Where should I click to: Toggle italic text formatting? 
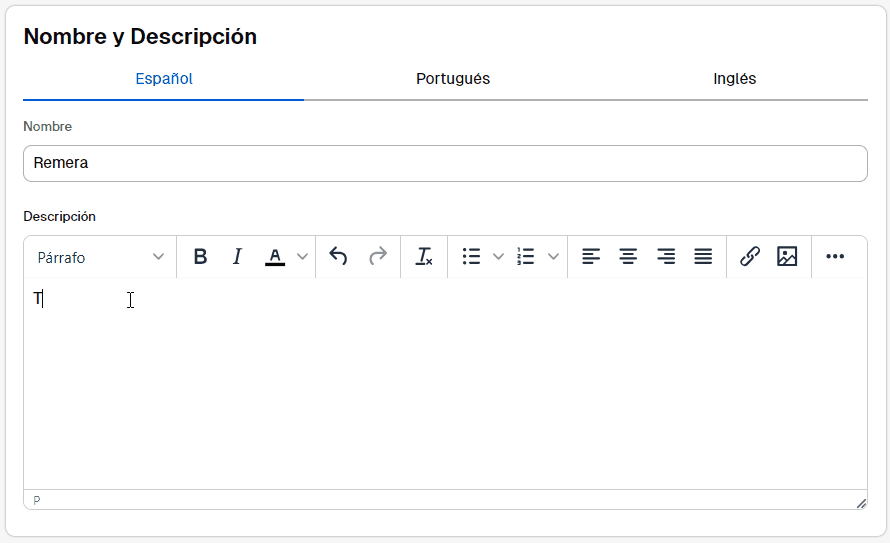[237, 257]
